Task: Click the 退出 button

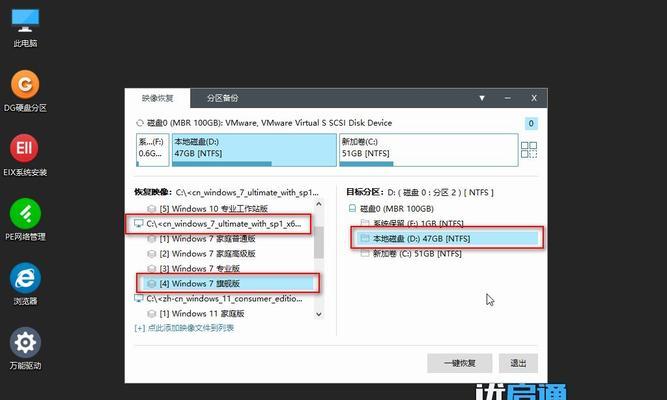Action: coord(518,363)
